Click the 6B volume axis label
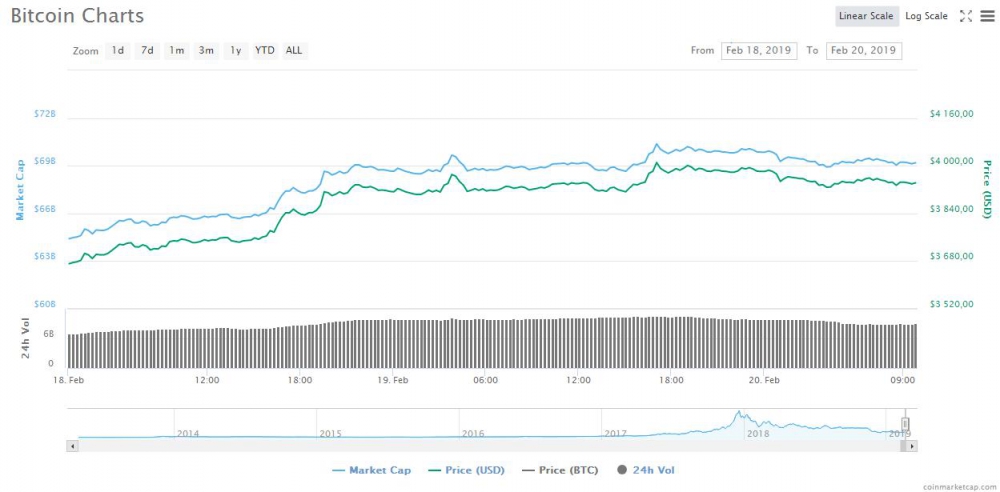 49,334
